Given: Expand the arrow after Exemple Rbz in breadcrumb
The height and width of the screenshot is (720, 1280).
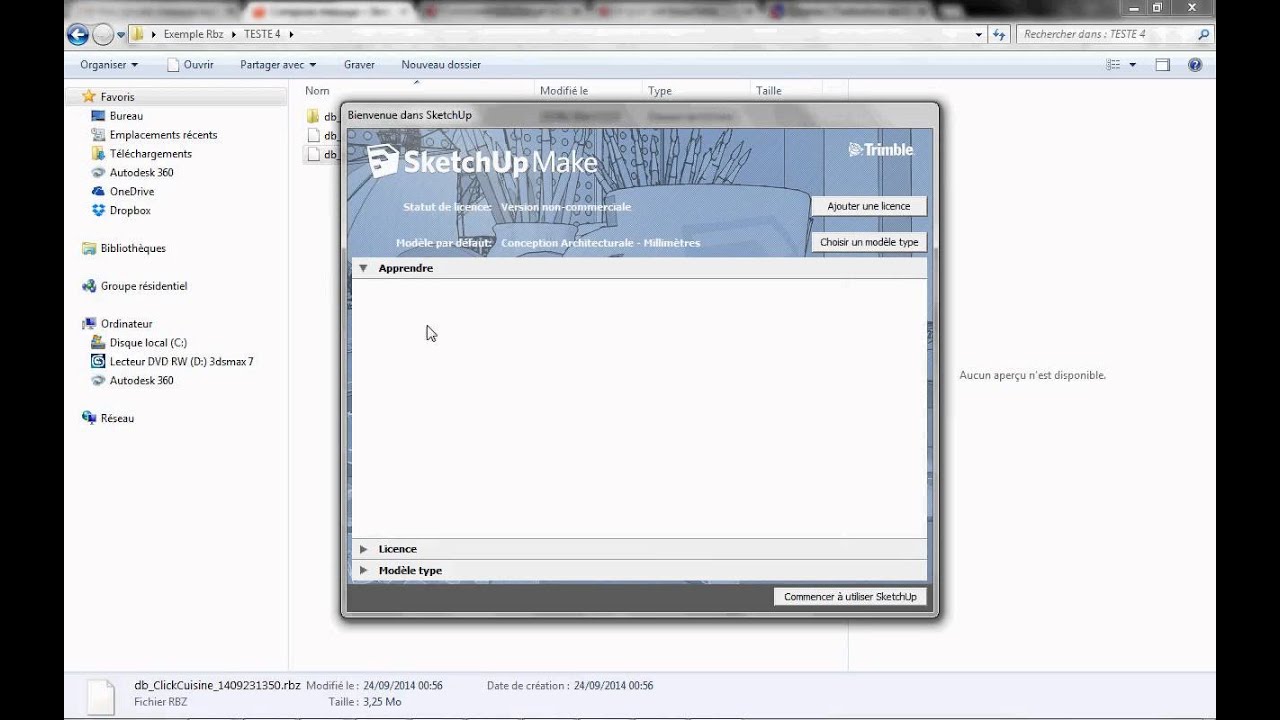Looking at the screenshot, I should pyautogui.click(x=234, y=34).
